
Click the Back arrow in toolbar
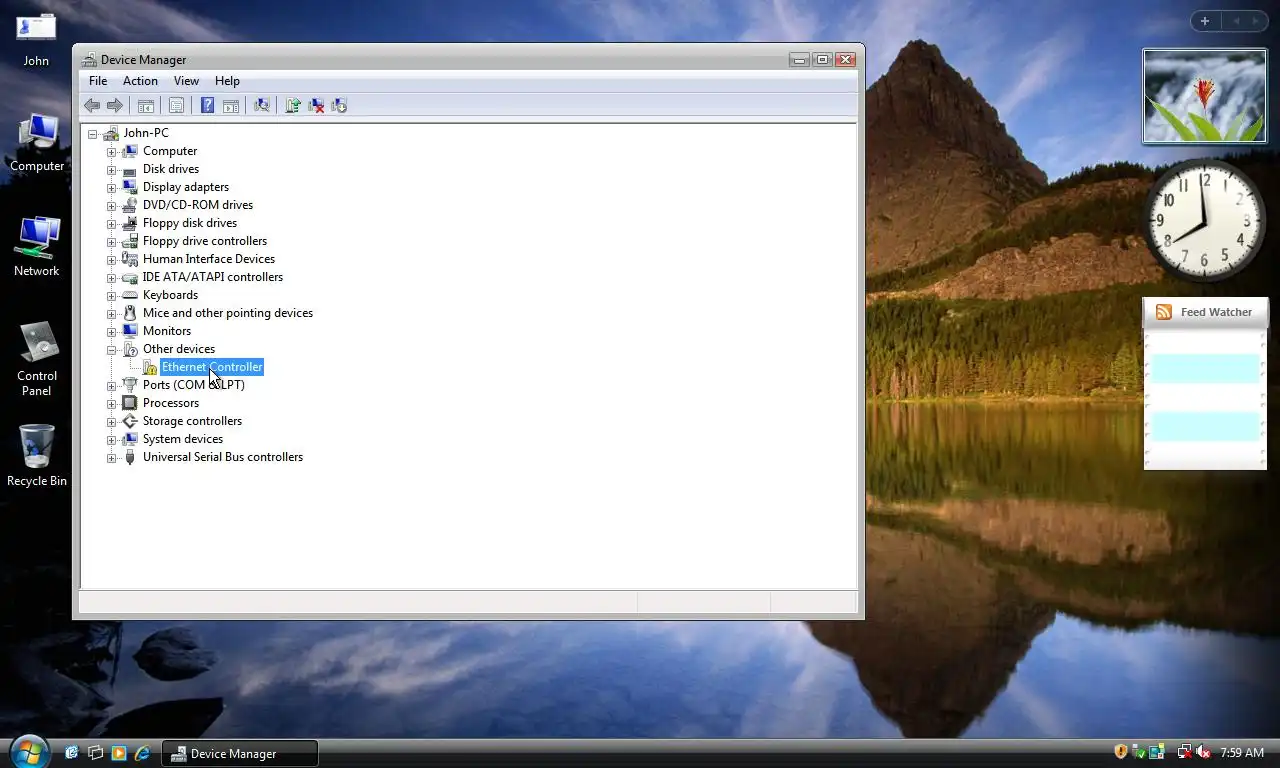click(92, 105)
